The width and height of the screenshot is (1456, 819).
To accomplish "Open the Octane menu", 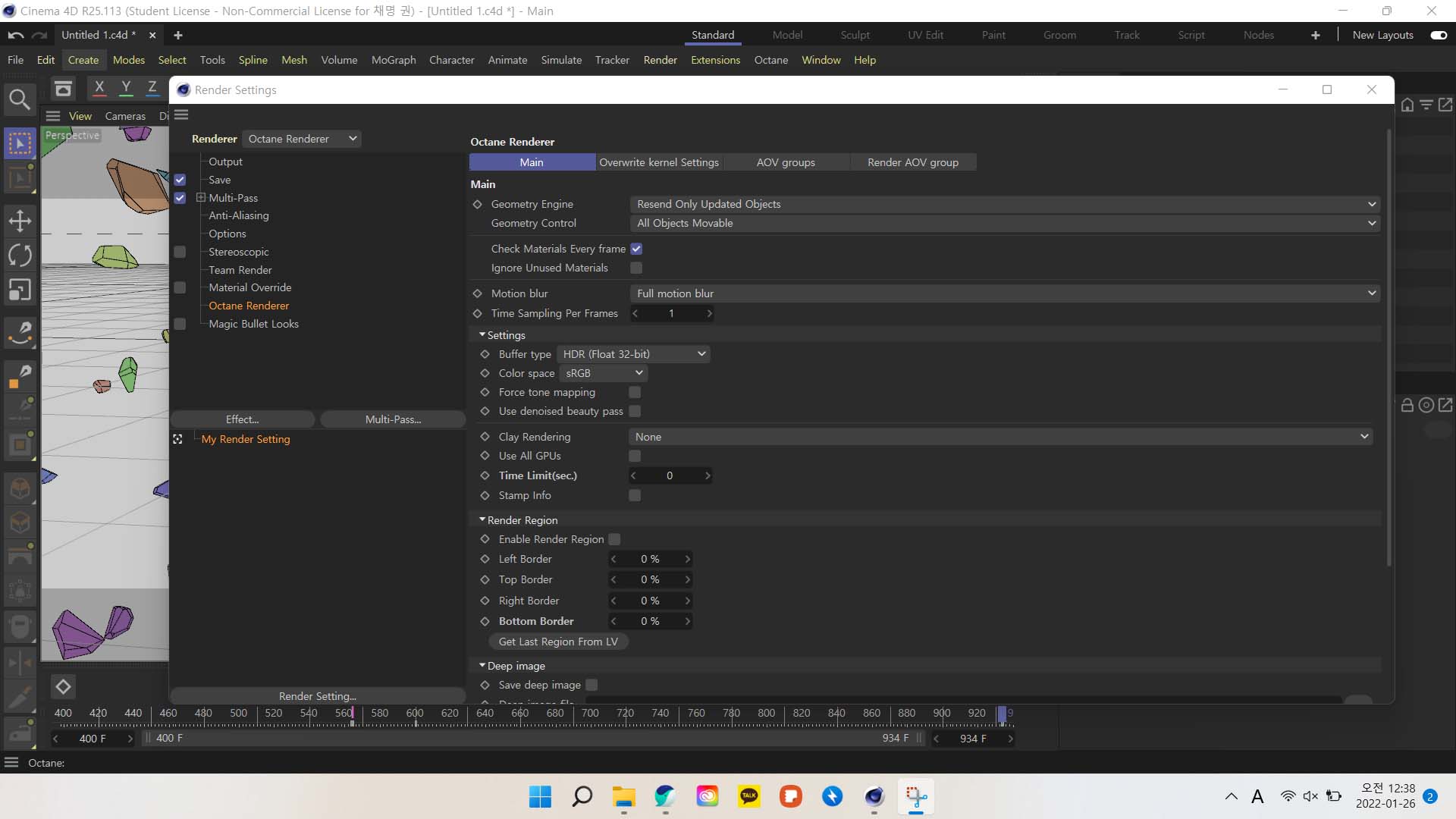I will 770,60.
